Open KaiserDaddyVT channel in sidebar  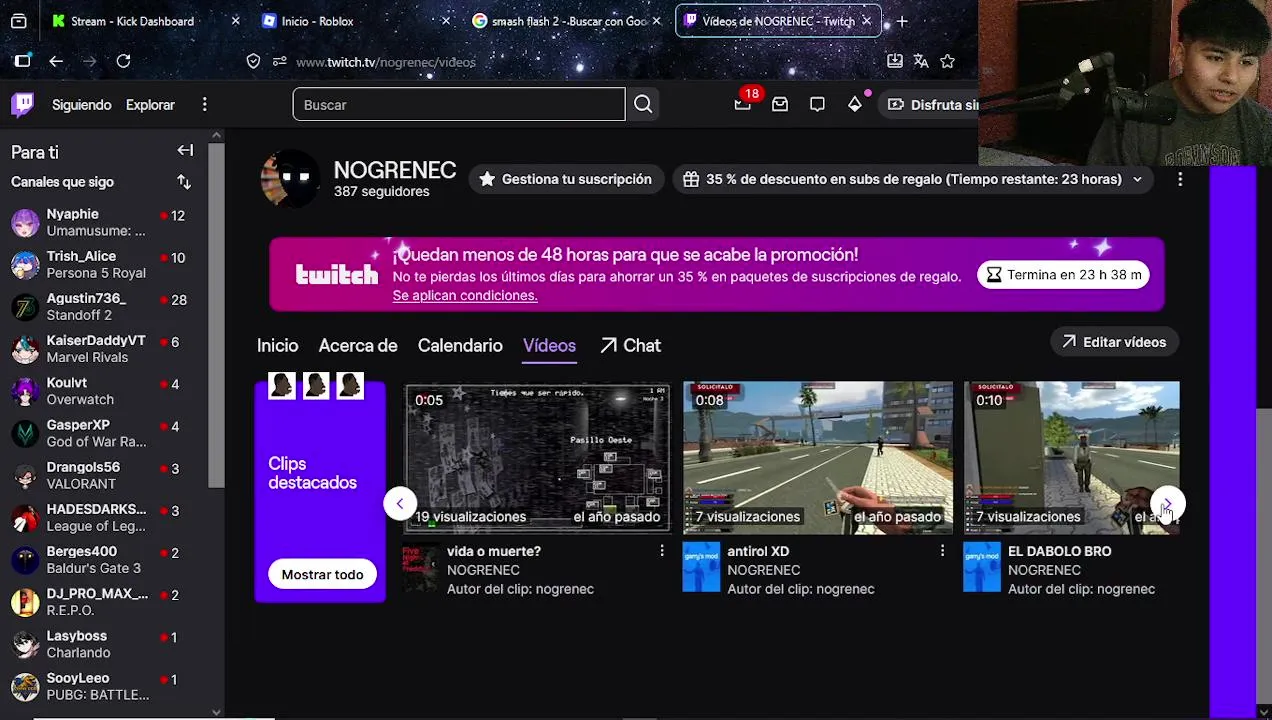pos(104,349)
